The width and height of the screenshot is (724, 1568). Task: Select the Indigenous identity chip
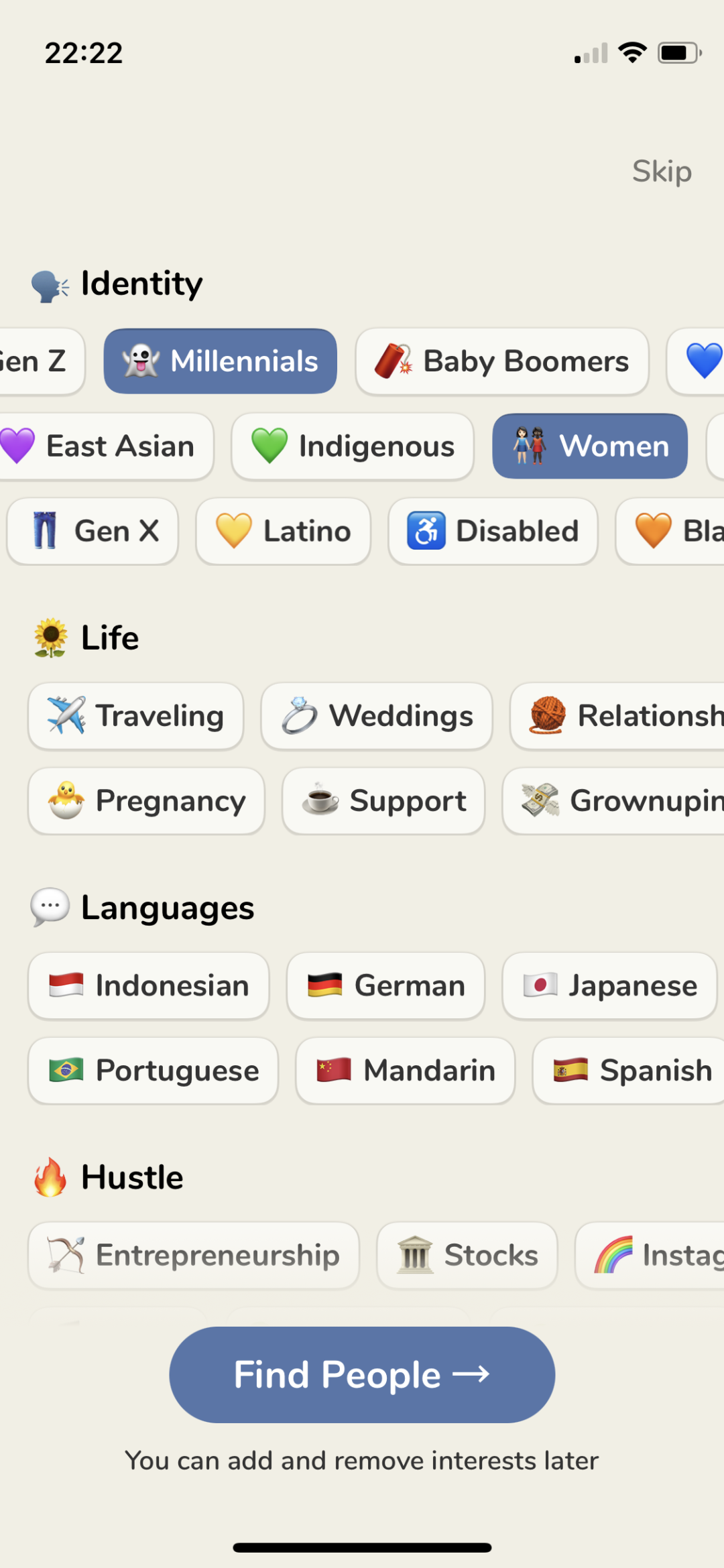point(353,446)
